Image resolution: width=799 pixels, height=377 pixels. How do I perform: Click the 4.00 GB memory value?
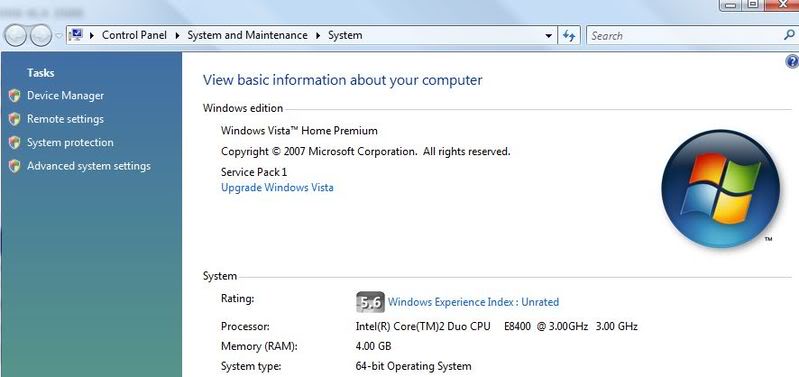coord(373,346)
